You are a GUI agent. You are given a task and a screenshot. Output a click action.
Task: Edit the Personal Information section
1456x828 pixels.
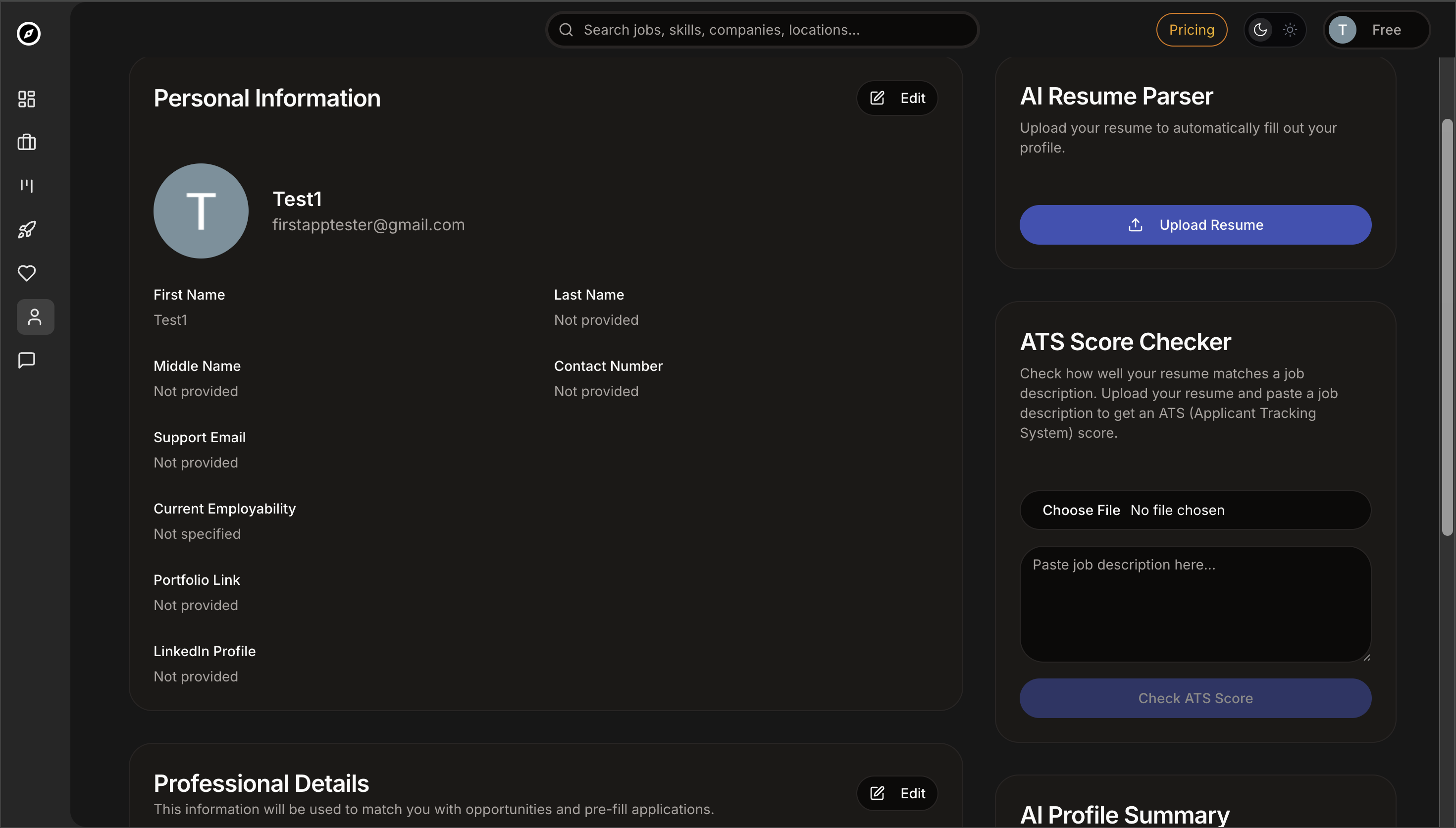click(896, 98)
